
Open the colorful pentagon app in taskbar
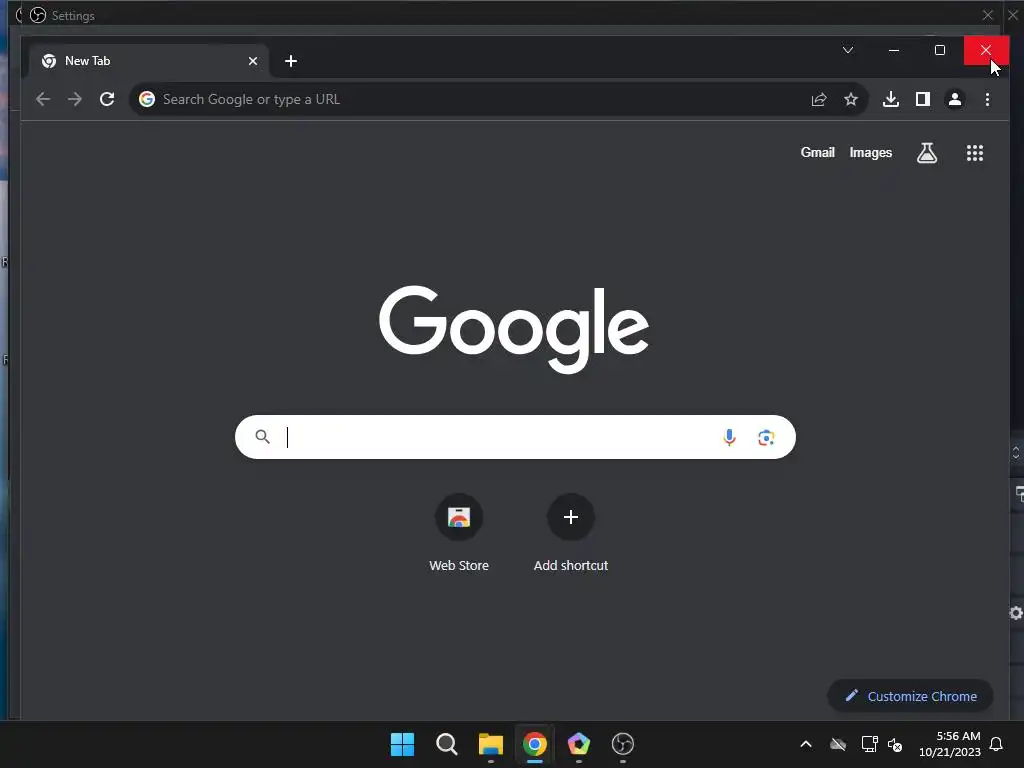click(x=579, y=744)
